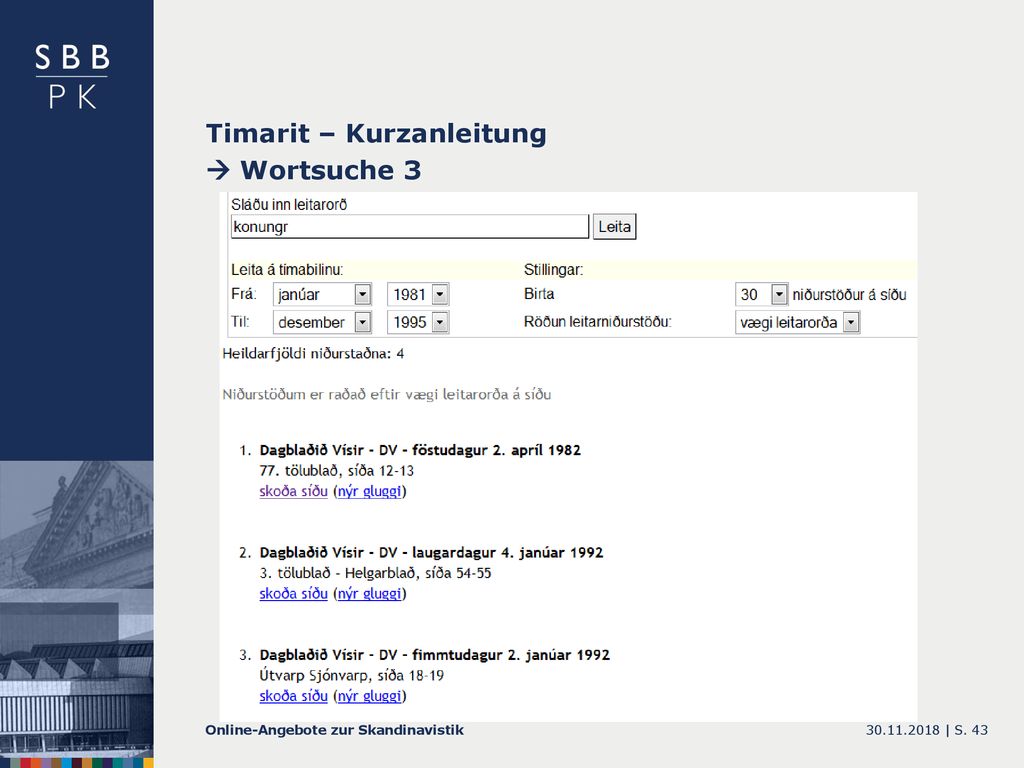Open the 1995 end year dropdown
Image resolution: width=1024 pixels, height=768 pixels.
coord(418,322)
